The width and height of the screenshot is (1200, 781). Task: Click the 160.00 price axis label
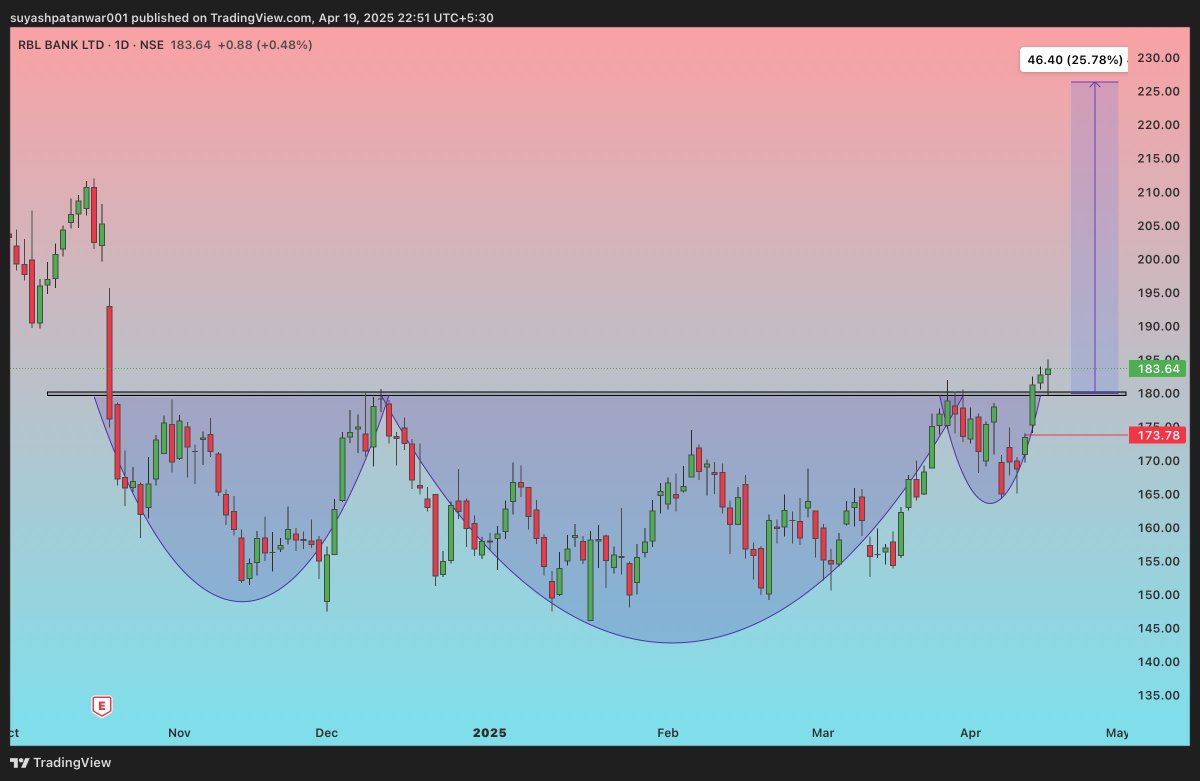[1157, 528]
